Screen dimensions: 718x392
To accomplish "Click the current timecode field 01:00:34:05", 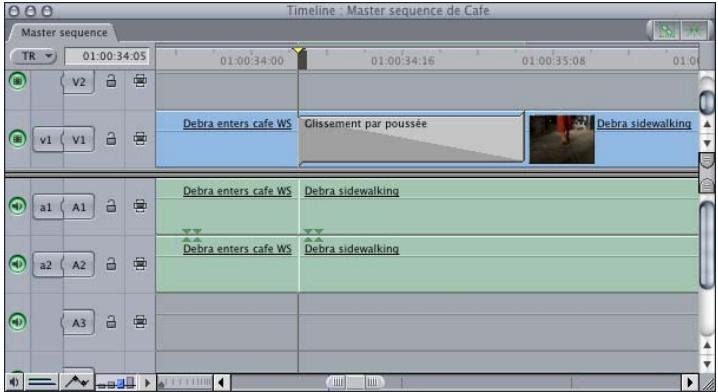I will click(107, 56).
